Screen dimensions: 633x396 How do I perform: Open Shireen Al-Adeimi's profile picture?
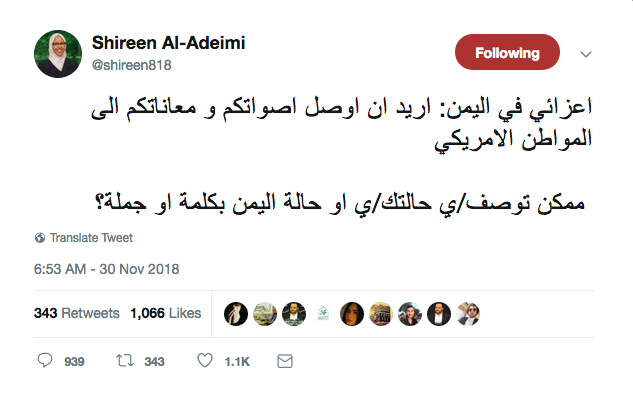(x=58, y=54)
